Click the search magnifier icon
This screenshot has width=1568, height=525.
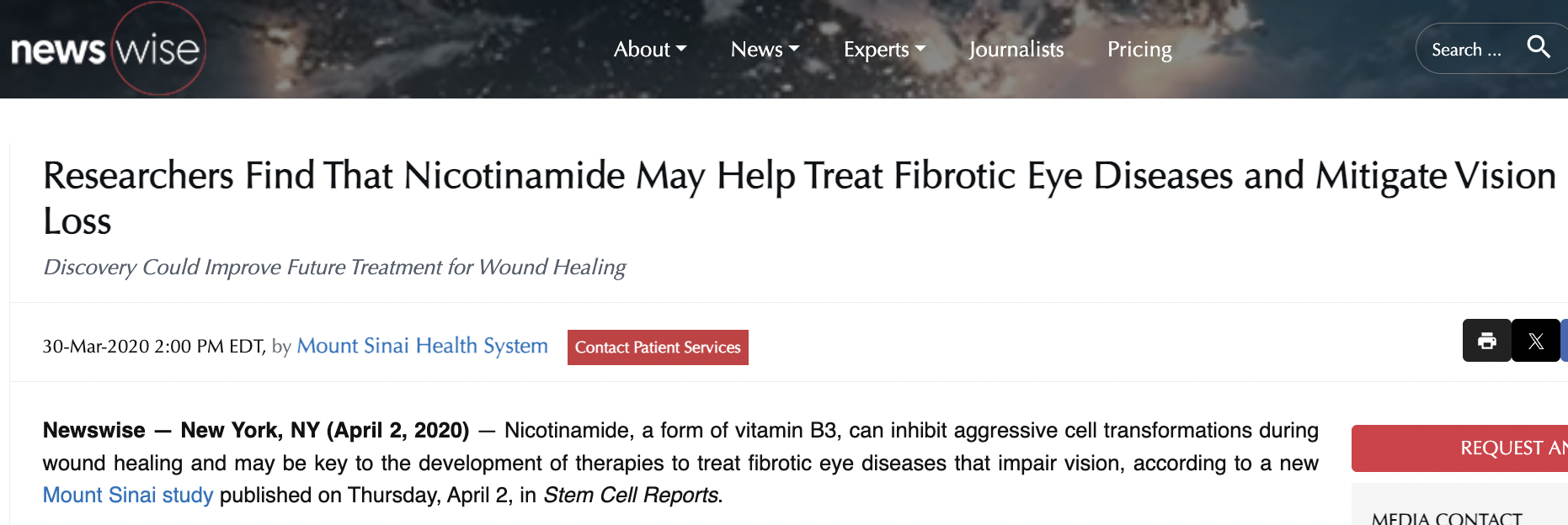click(x=1538, y=47)
